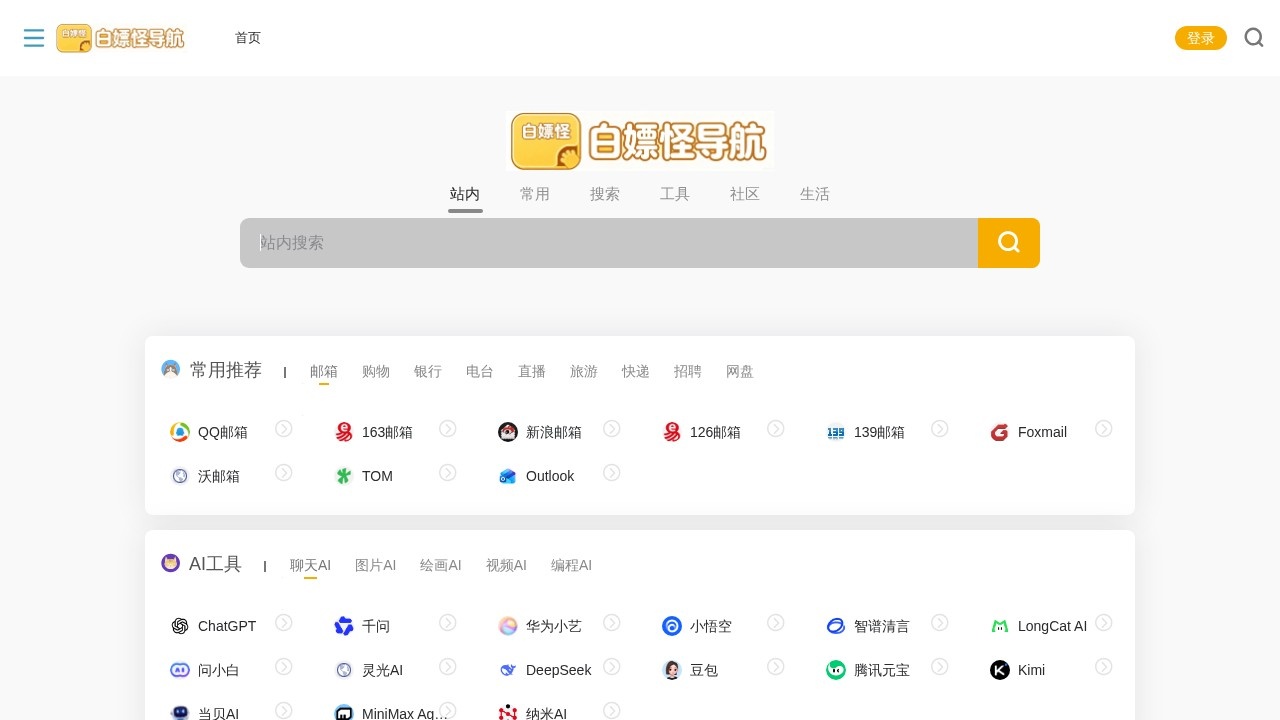Open detail arrow next to Foxmail
1280x720 pixels.
(x=1104, y=428)
